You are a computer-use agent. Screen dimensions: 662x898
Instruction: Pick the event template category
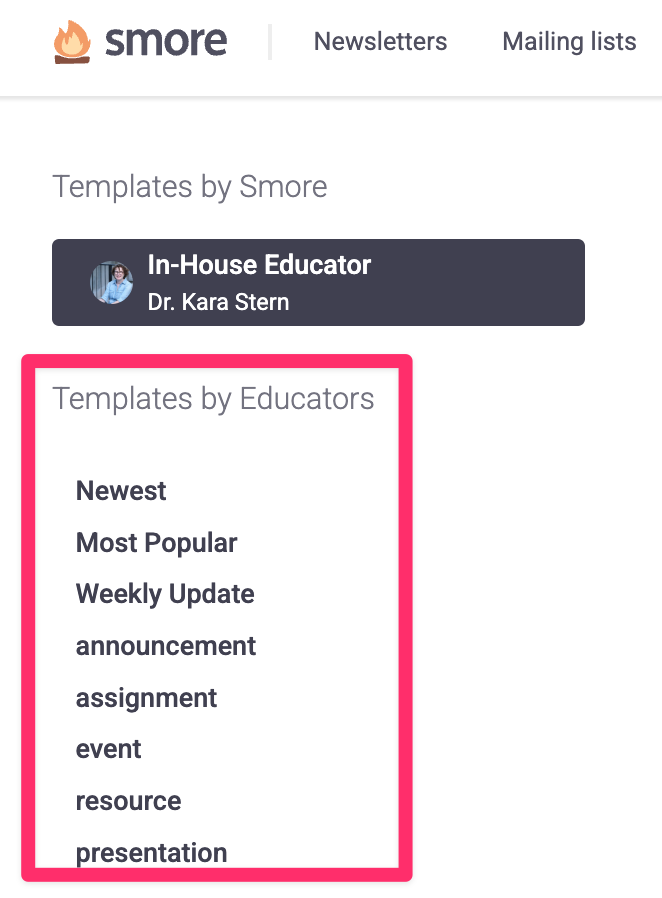click(x=109, y=749)
